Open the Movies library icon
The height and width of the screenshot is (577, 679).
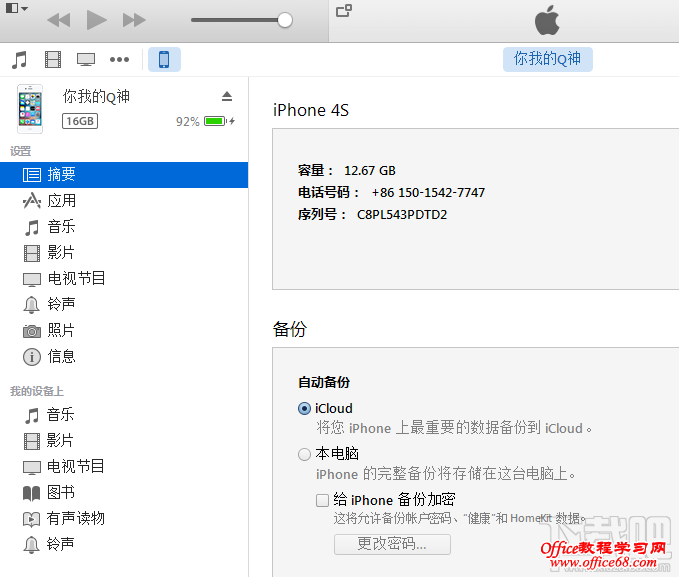53,59
